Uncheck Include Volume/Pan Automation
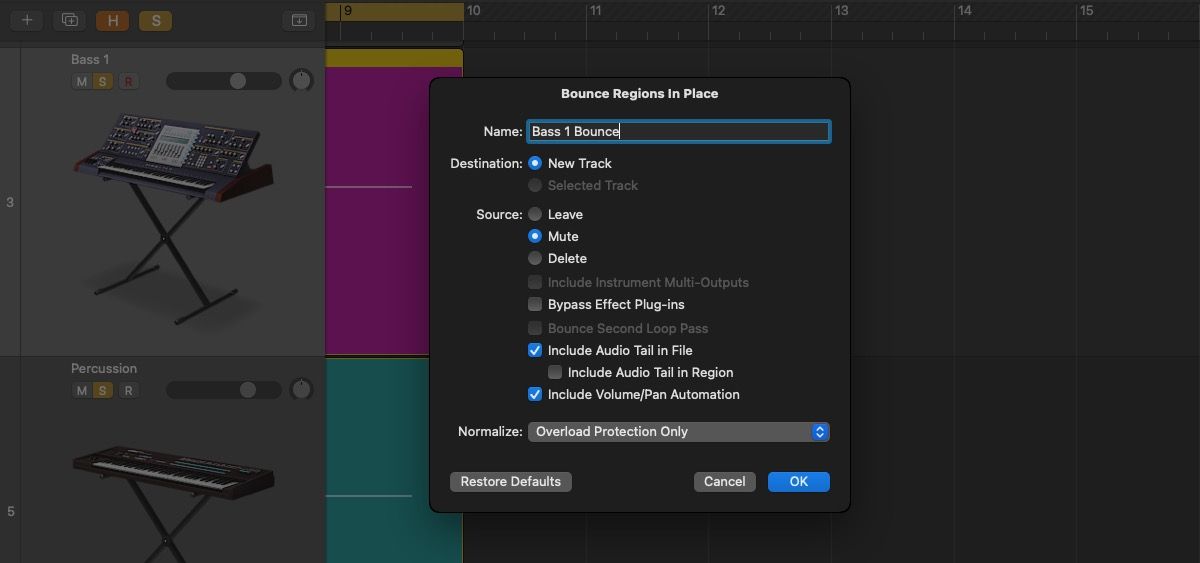The height and width of the screenshot is (563, 1200). click(535, 394)
